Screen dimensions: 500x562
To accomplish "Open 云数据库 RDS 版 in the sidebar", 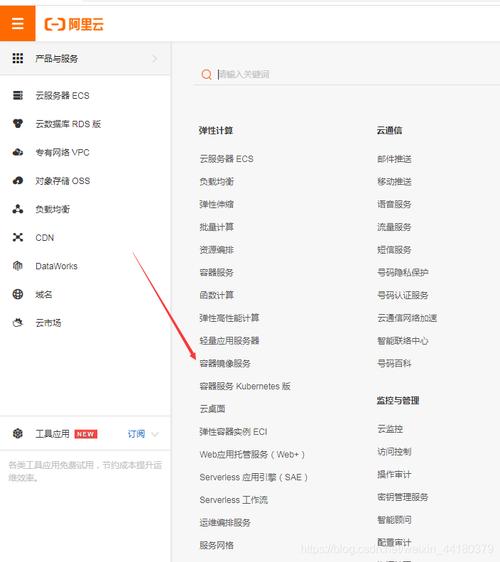I will [68, 124].
